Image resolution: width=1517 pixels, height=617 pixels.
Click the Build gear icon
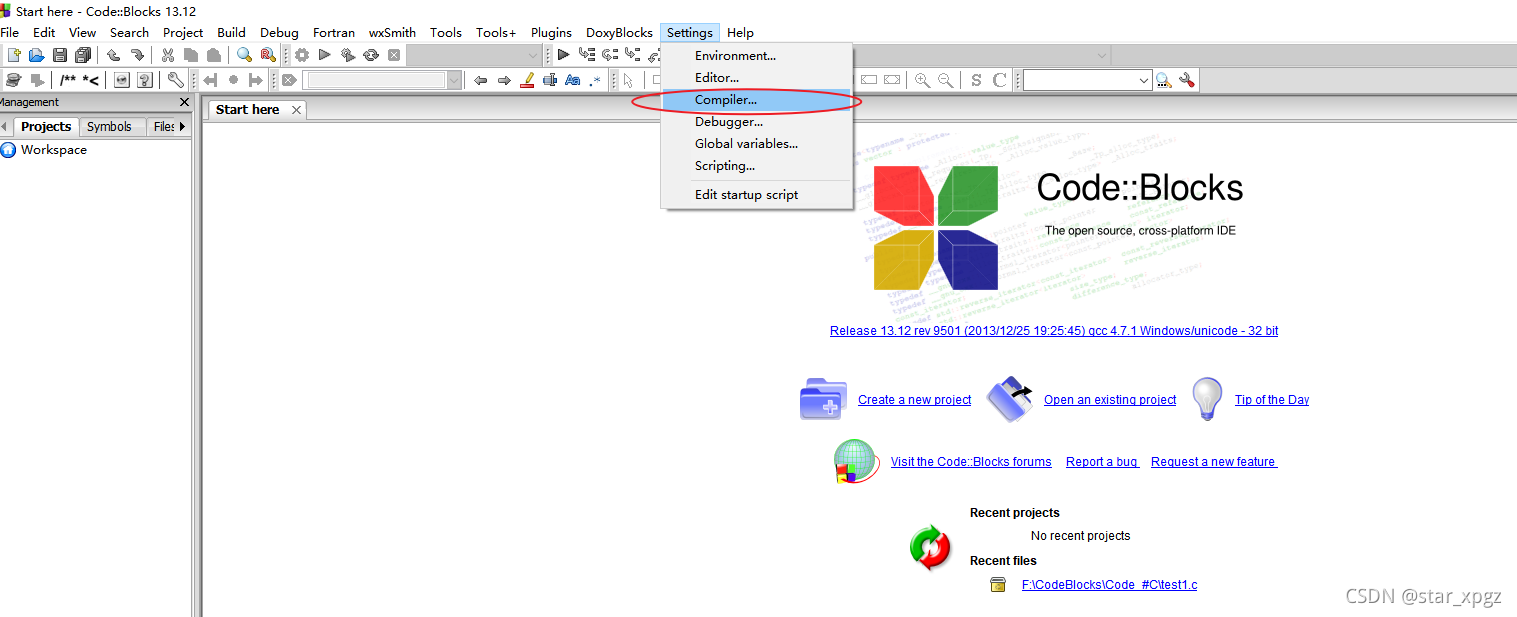(x=301, y=55)
